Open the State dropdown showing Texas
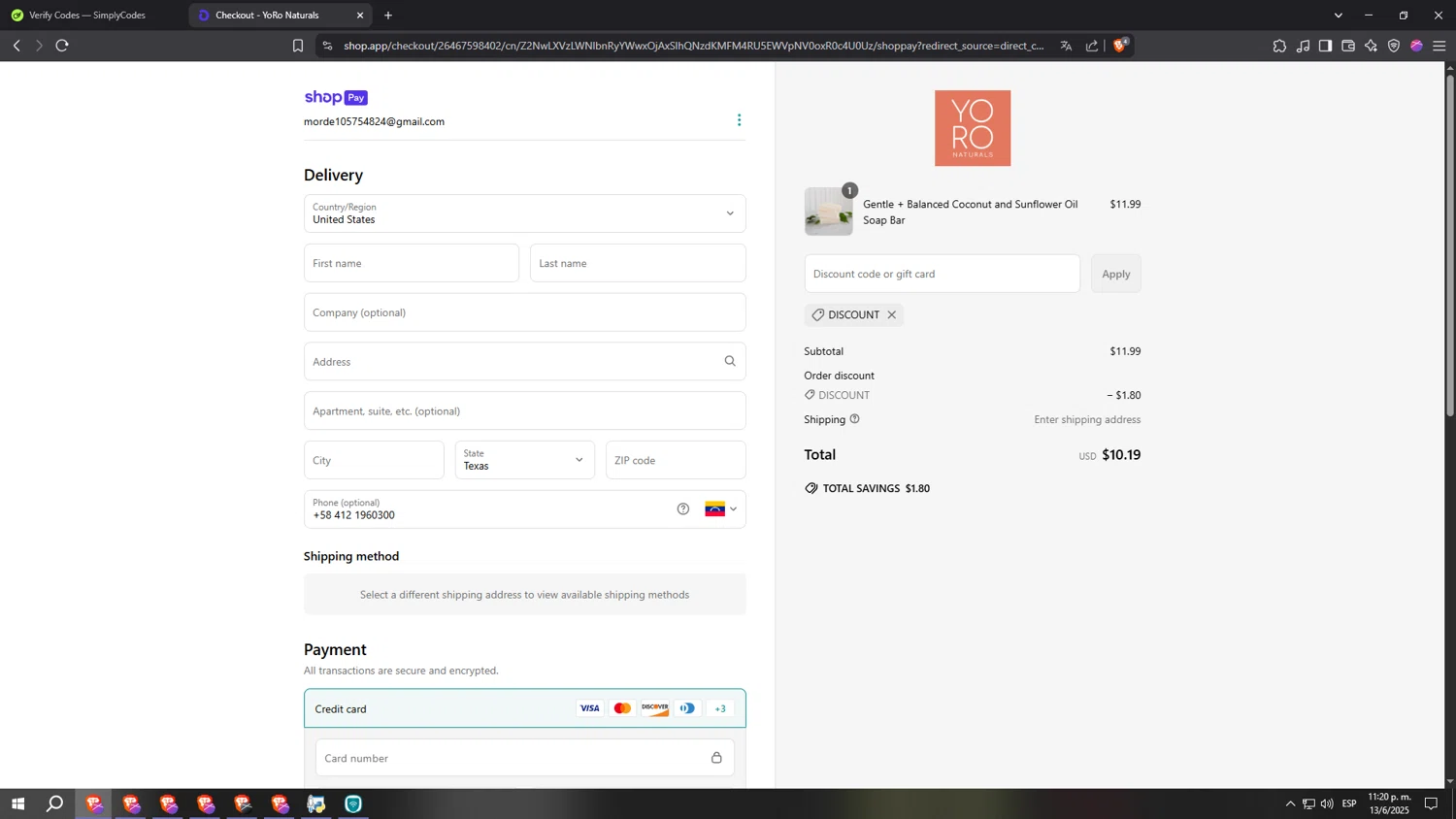 click(x=525, y=460)
